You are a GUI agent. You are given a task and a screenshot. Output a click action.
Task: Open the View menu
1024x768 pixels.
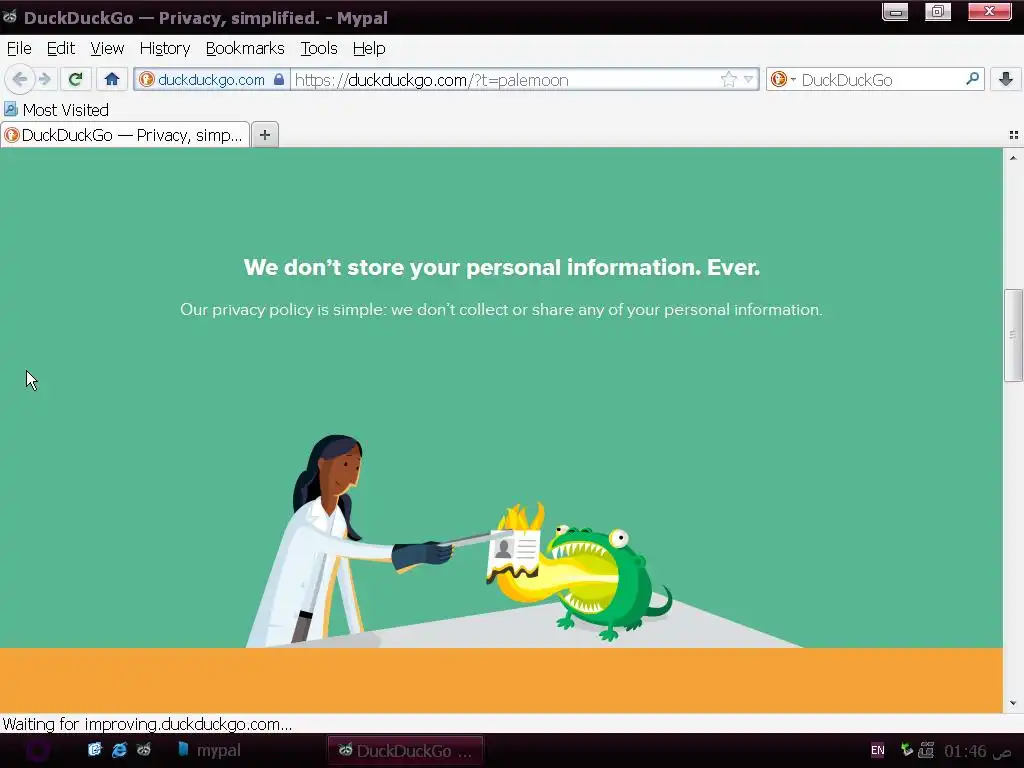(x=107, y=48)
